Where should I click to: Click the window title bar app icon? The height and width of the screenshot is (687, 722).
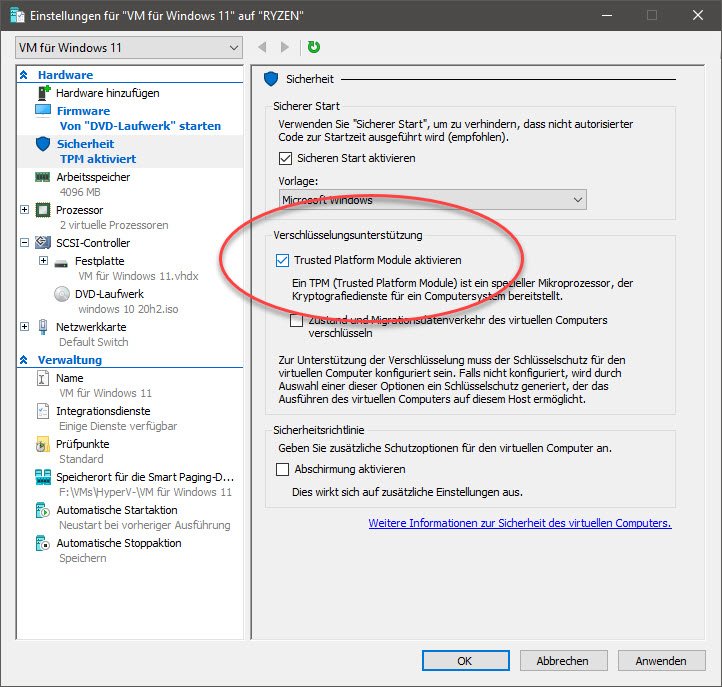[x=17, y=16]
